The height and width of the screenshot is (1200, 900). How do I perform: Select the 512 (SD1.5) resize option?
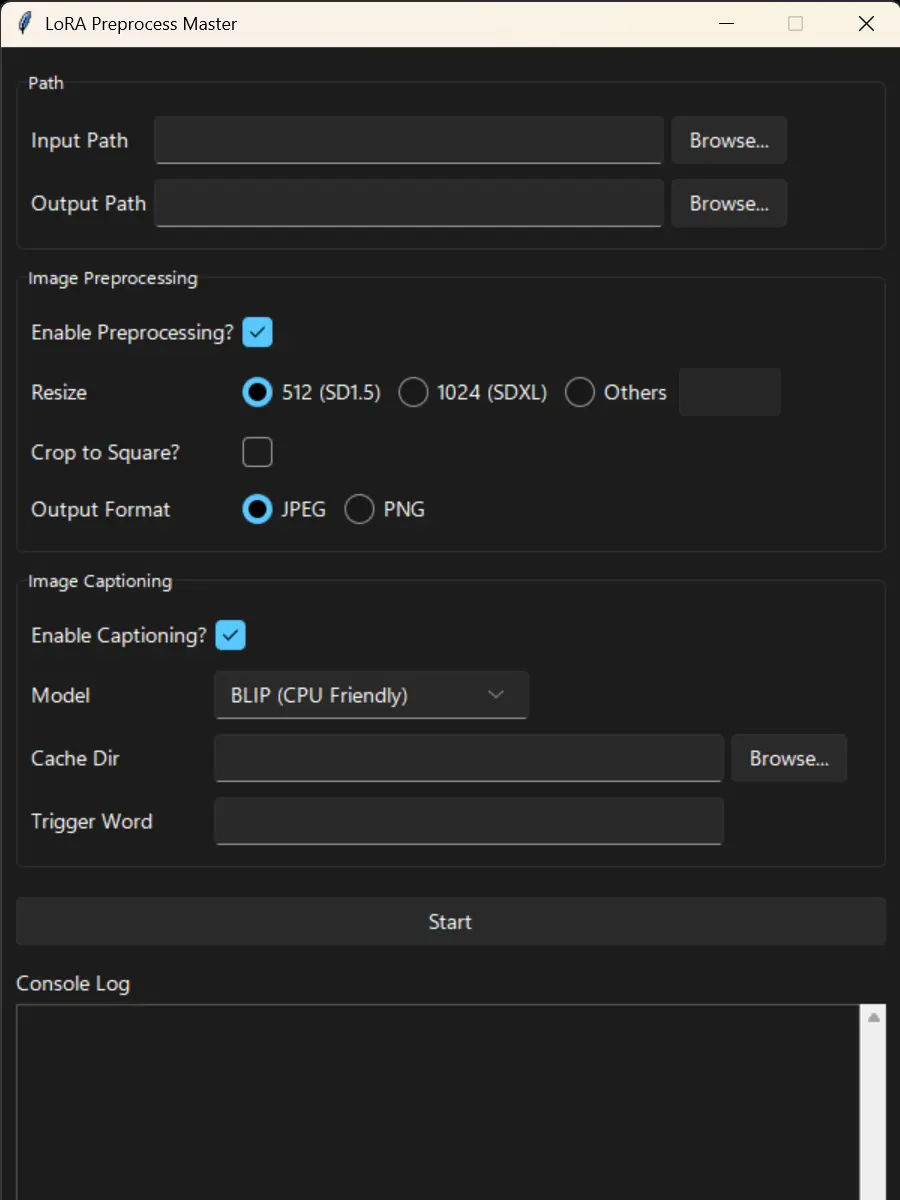click(x=256, y=392)
